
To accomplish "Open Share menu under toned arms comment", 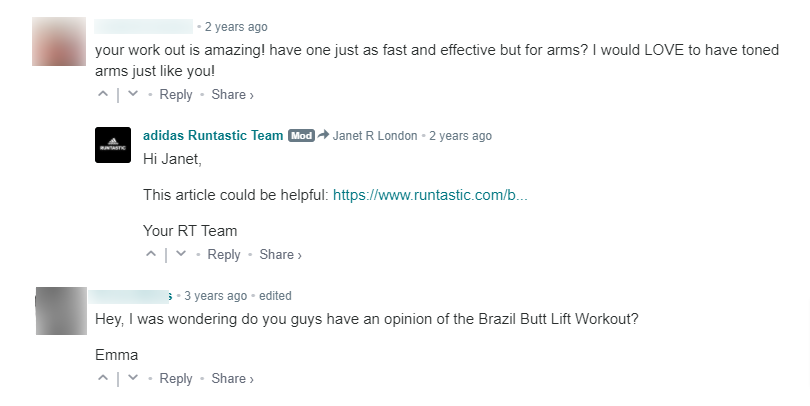I will click(233, 95).
